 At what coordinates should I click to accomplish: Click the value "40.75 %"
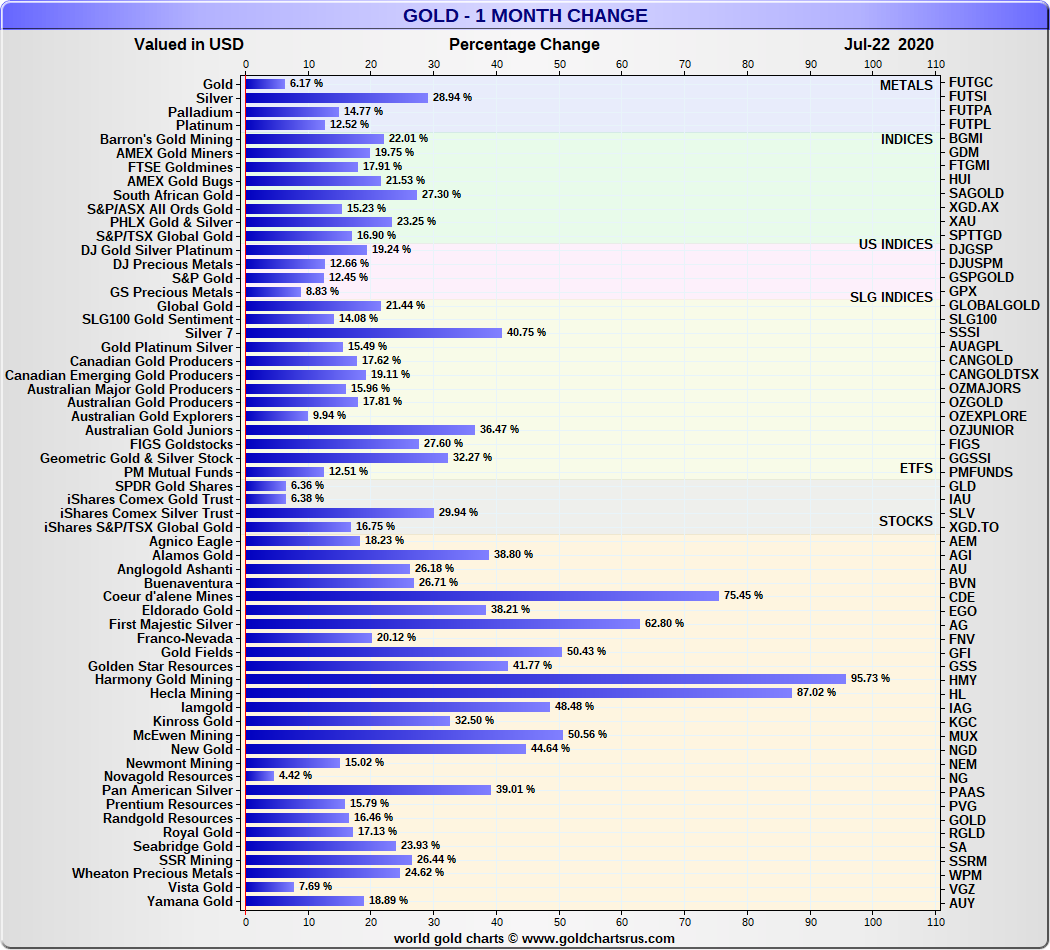click(x=526, y=332)
